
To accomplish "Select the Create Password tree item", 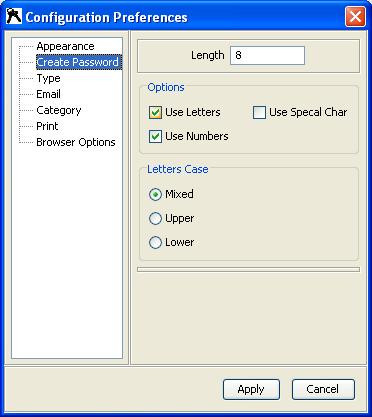I will point(79,62).
